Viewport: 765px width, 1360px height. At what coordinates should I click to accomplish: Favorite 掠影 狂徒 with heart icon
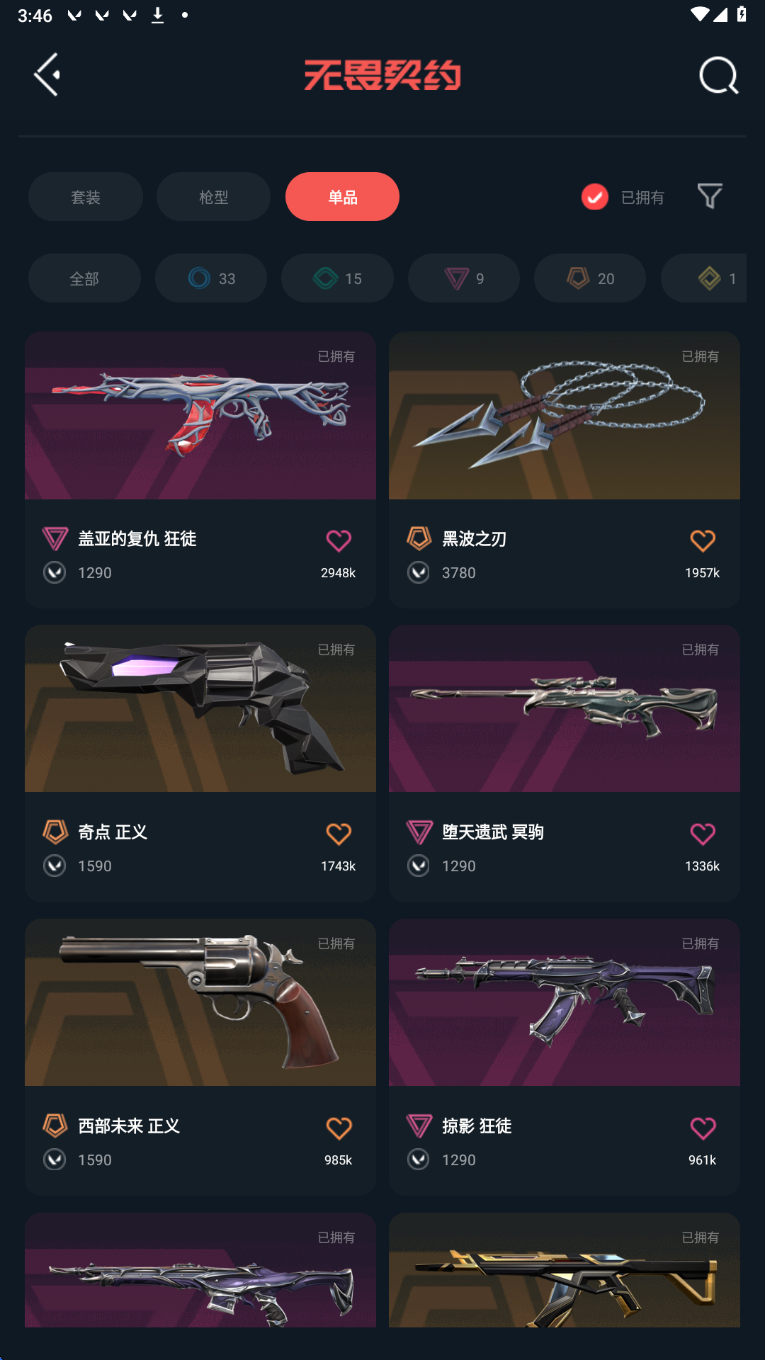point(703,1128)
